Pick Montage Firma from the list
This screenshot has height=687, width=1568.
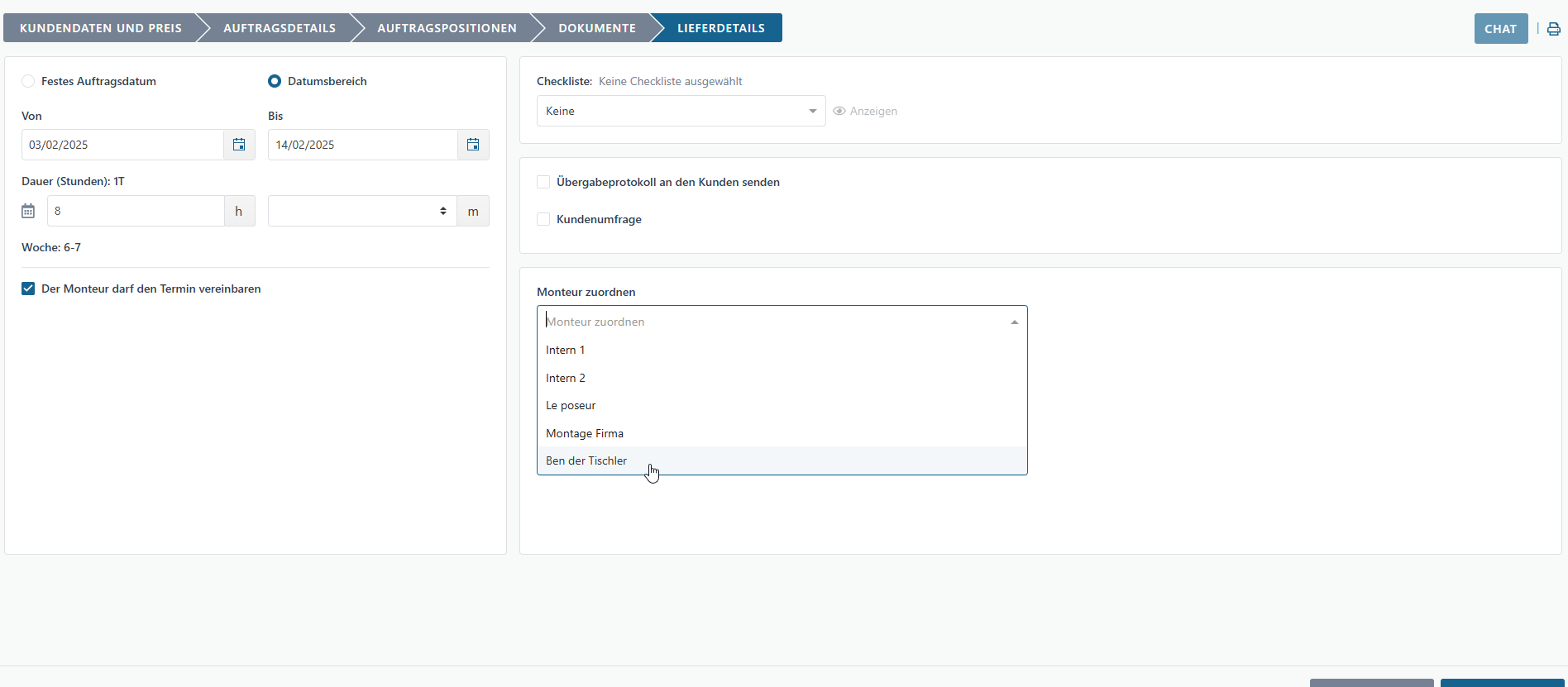(x=585, y=433)
